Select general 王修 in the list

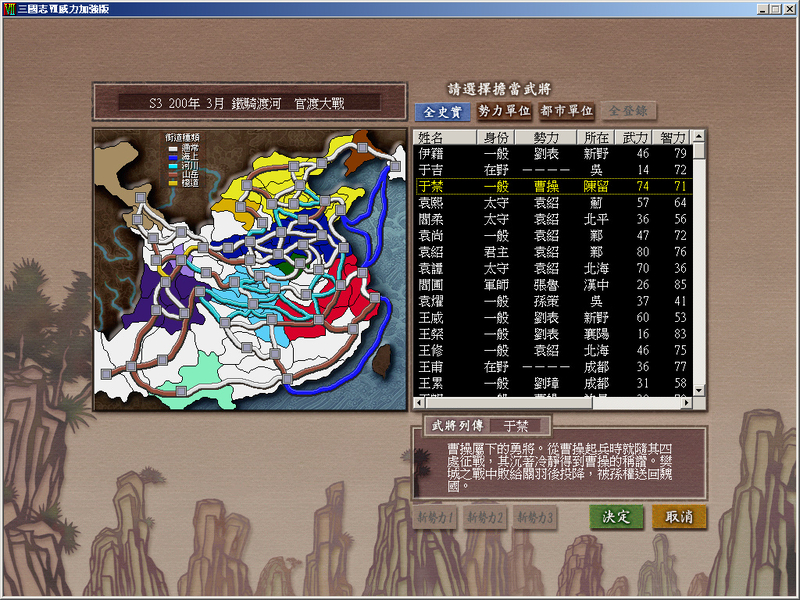pyautogui.click(x=553, y=350)
